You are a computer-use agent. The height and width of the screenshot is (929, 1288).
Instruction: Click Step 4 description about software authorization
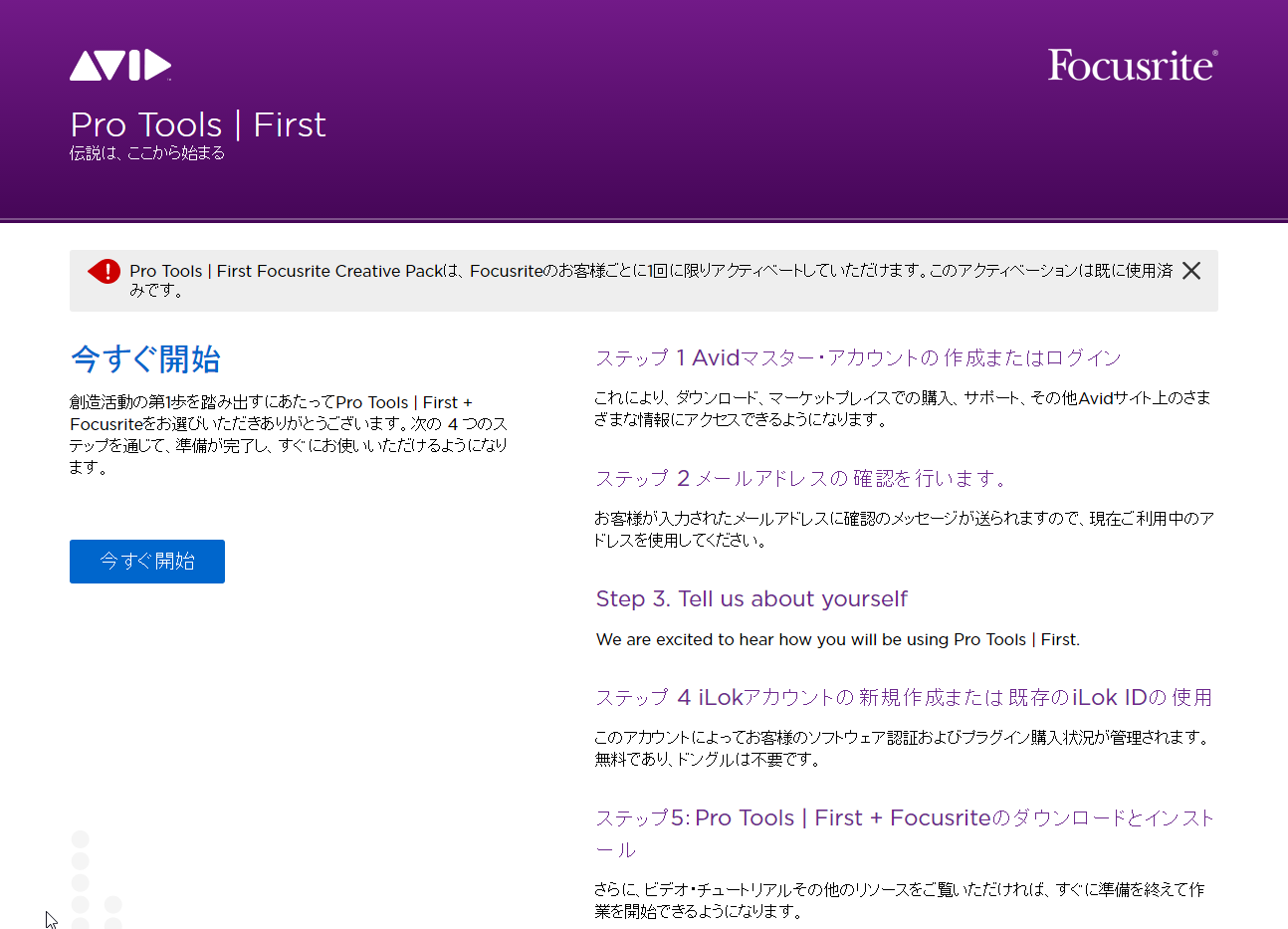point(903,748)
